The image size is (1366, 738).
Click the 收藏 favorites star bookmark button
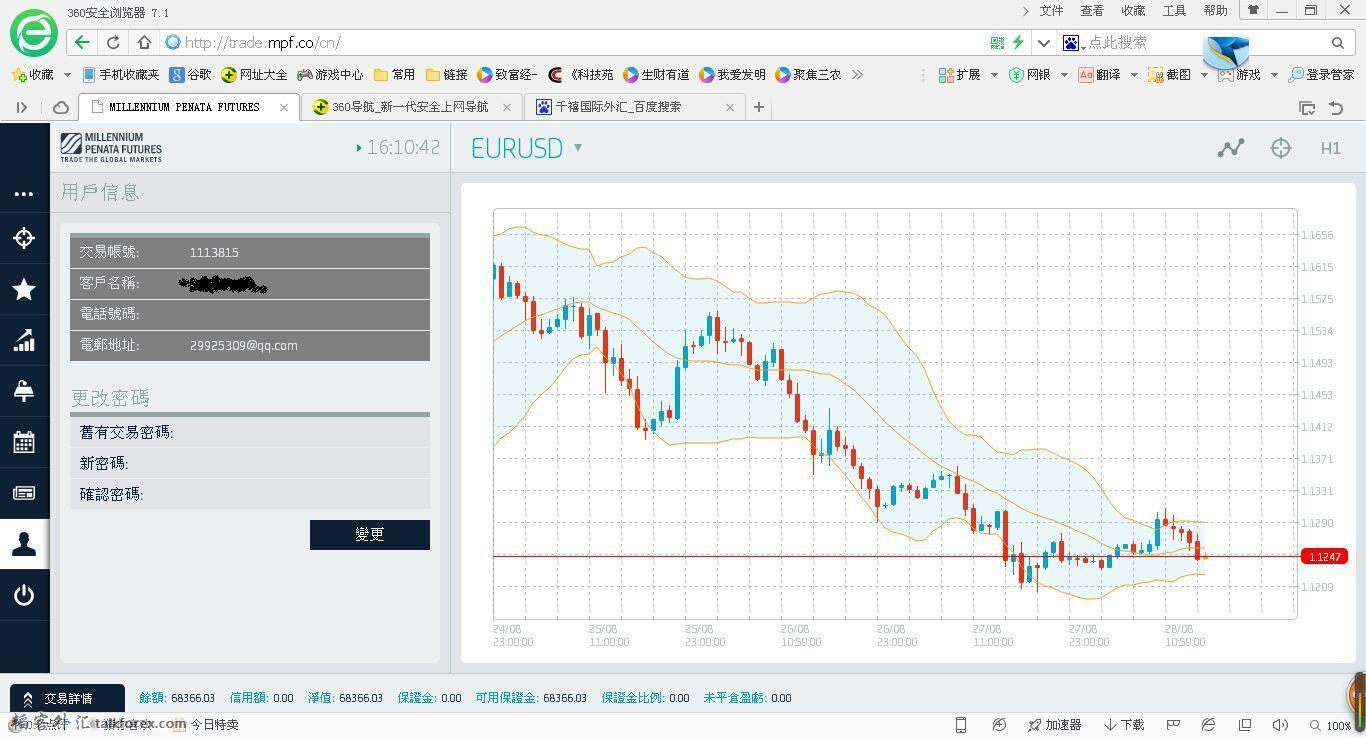33,75
